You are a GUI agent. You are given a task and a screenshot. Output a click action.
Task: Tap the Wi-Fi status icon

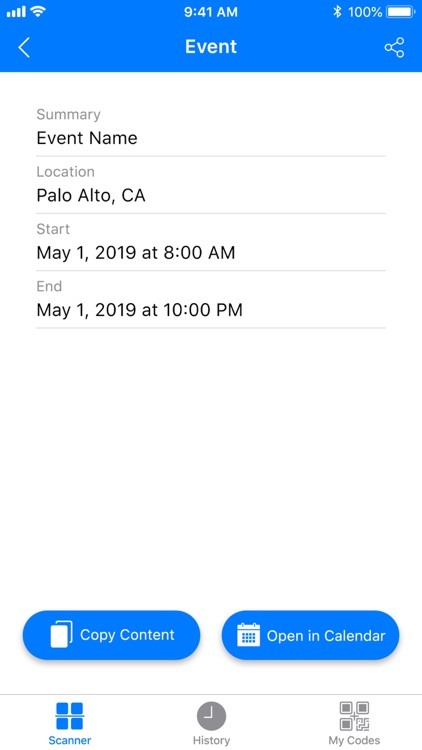pos(37,11)
